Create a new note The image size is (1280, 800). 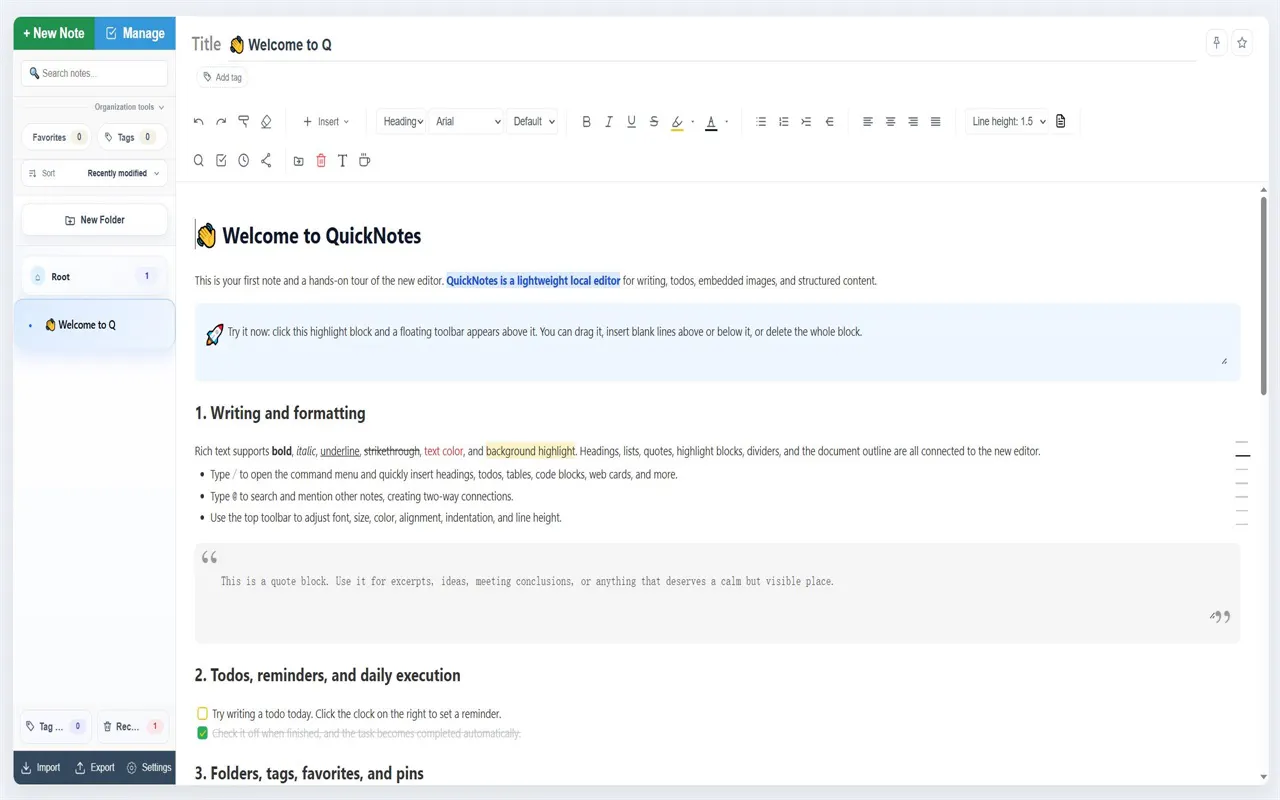[x=54, y=33]
